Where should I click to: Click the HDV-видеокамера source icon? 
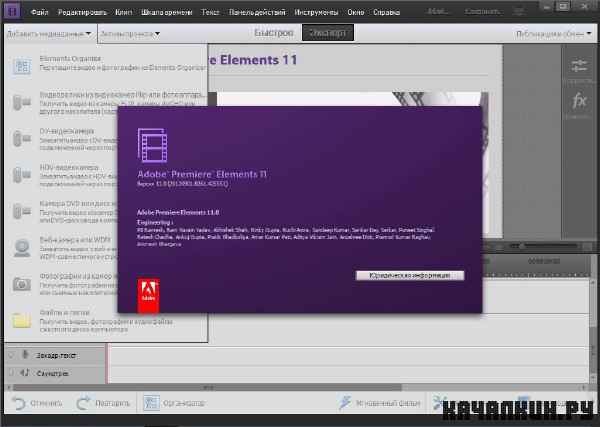click(x=22, y=174)
